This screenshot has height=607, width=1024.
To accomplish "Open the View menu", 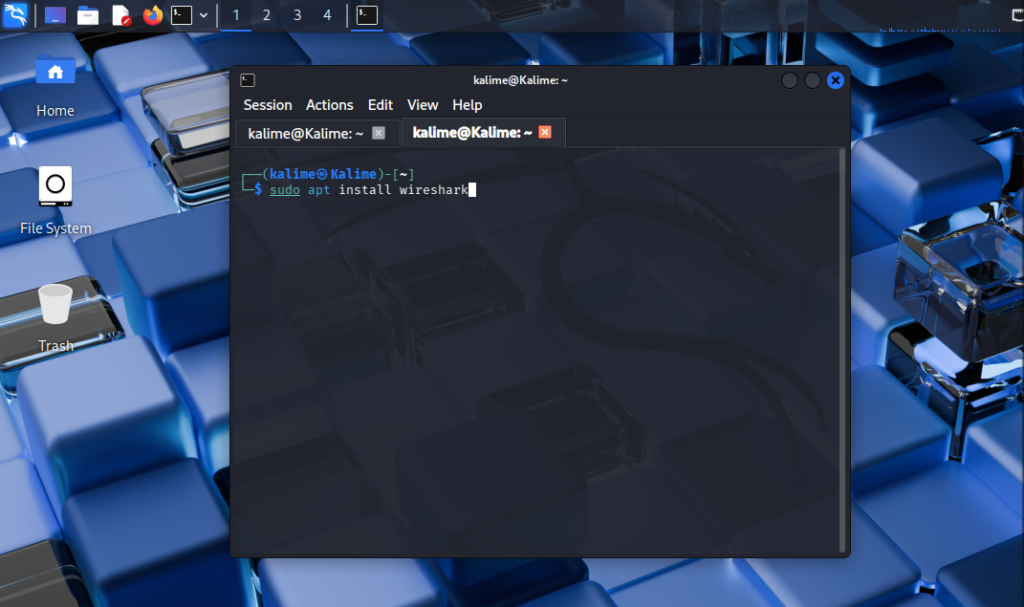I will pos(422,105).
